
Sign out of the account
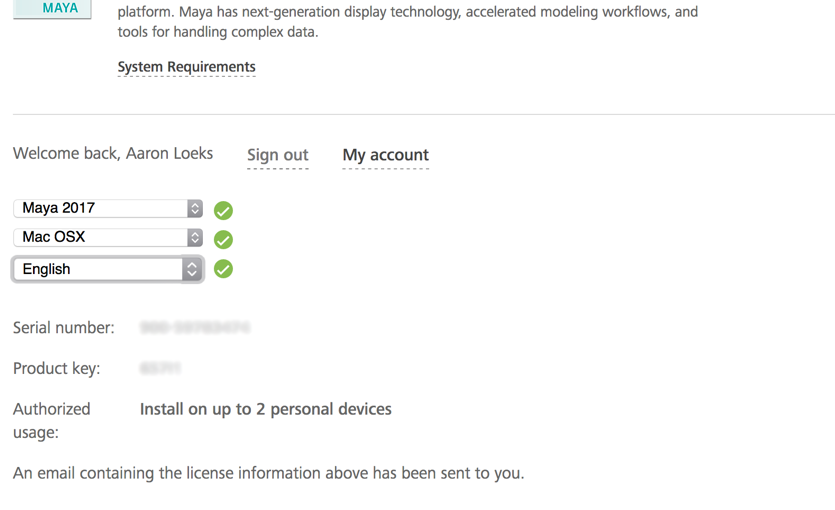[277, 155]
